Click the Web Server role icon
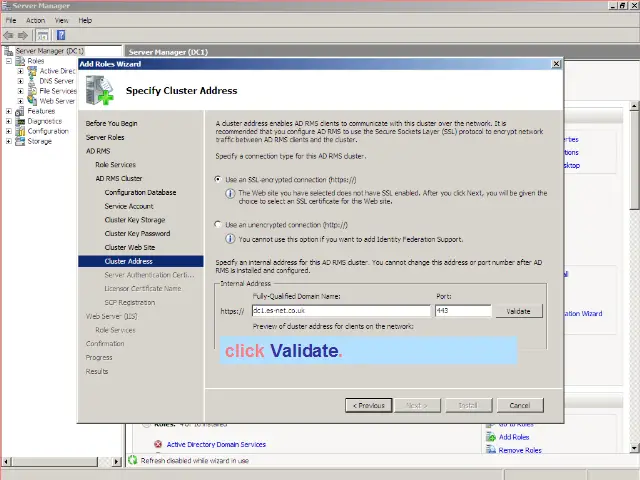The width and height of the screenshot is (640, 480). 32,101
